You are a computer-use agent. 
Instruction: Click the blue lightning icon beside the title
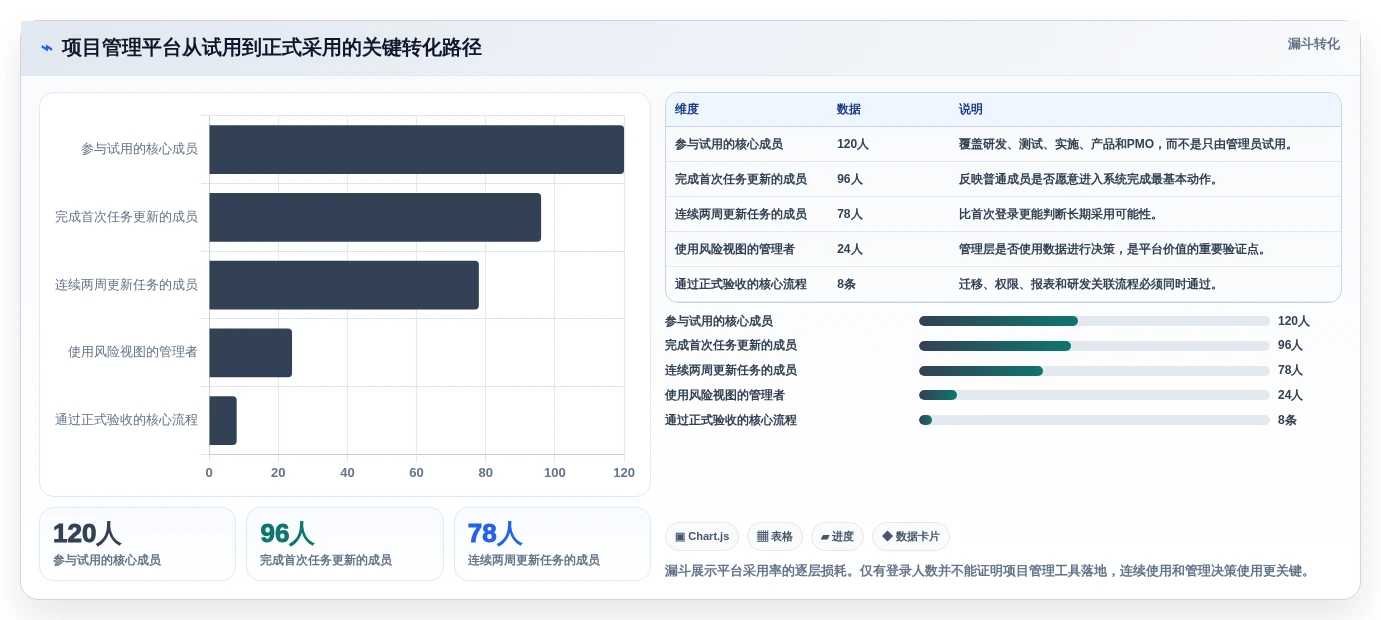pyautogui.click(x=47, y=48)
